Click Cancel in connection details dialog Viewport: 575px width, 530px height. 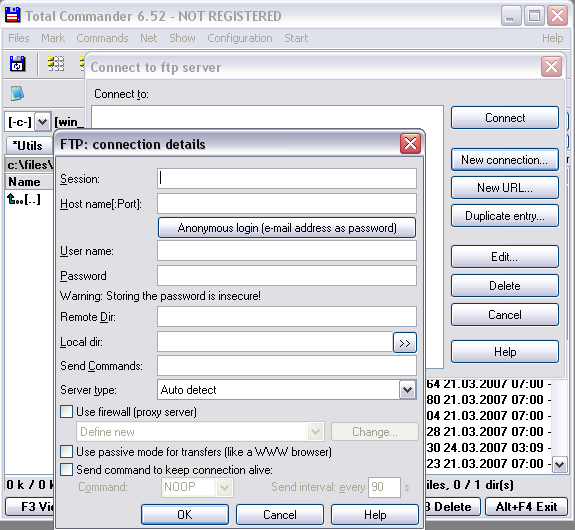280,514
